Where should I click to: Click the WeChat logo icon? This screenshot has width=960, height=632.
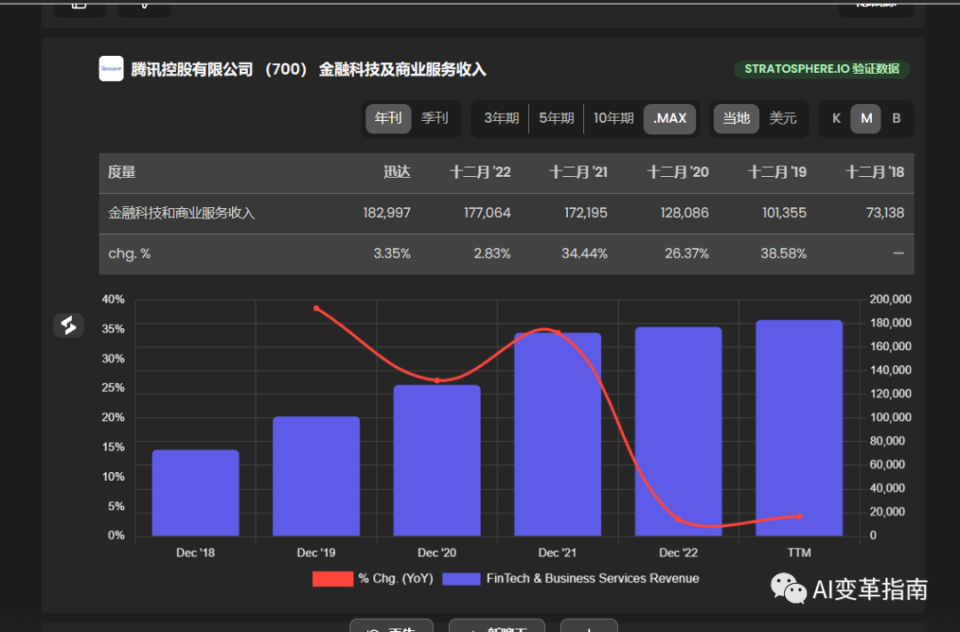(789, 589)
